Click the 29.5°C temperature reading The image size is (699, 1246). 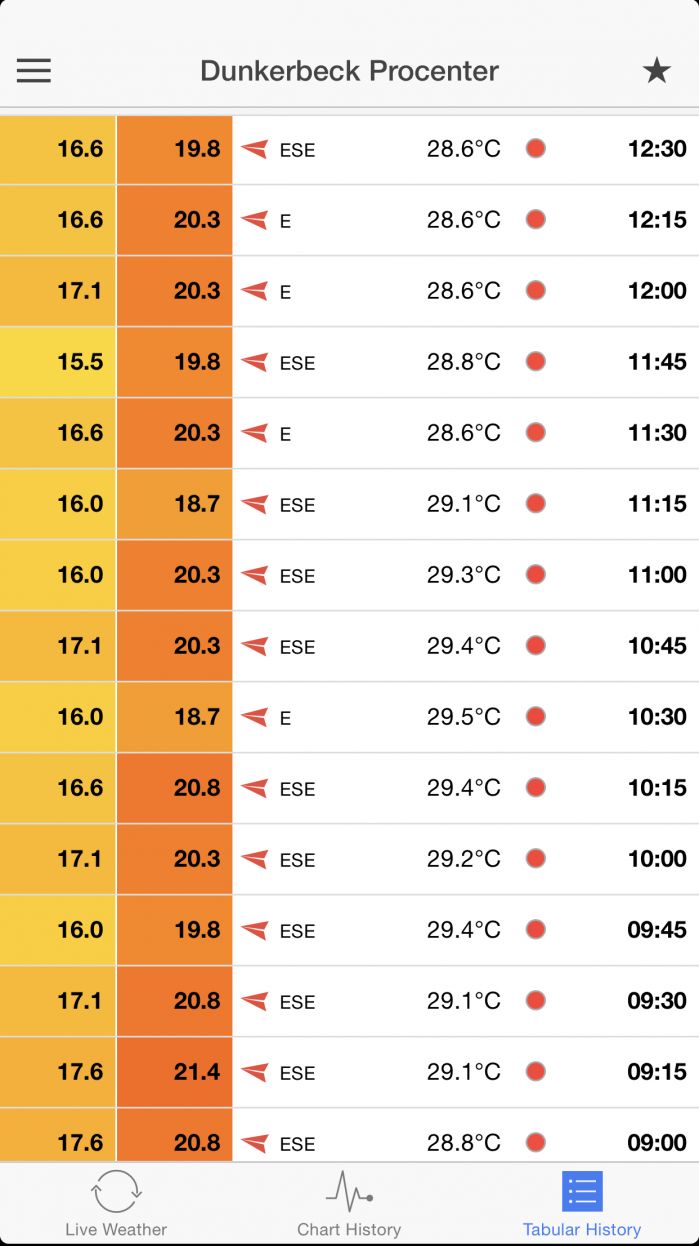463,717
